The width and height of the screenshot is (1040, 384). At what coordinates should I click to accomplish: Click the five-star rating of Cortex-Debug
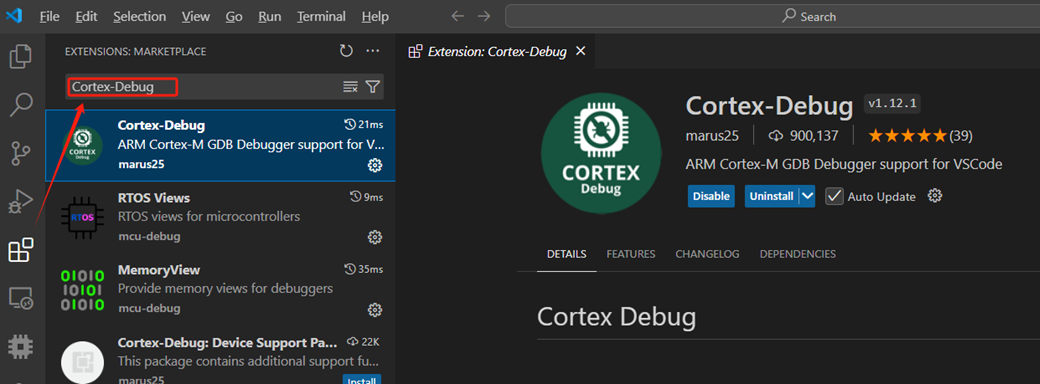tap(907, 136)
